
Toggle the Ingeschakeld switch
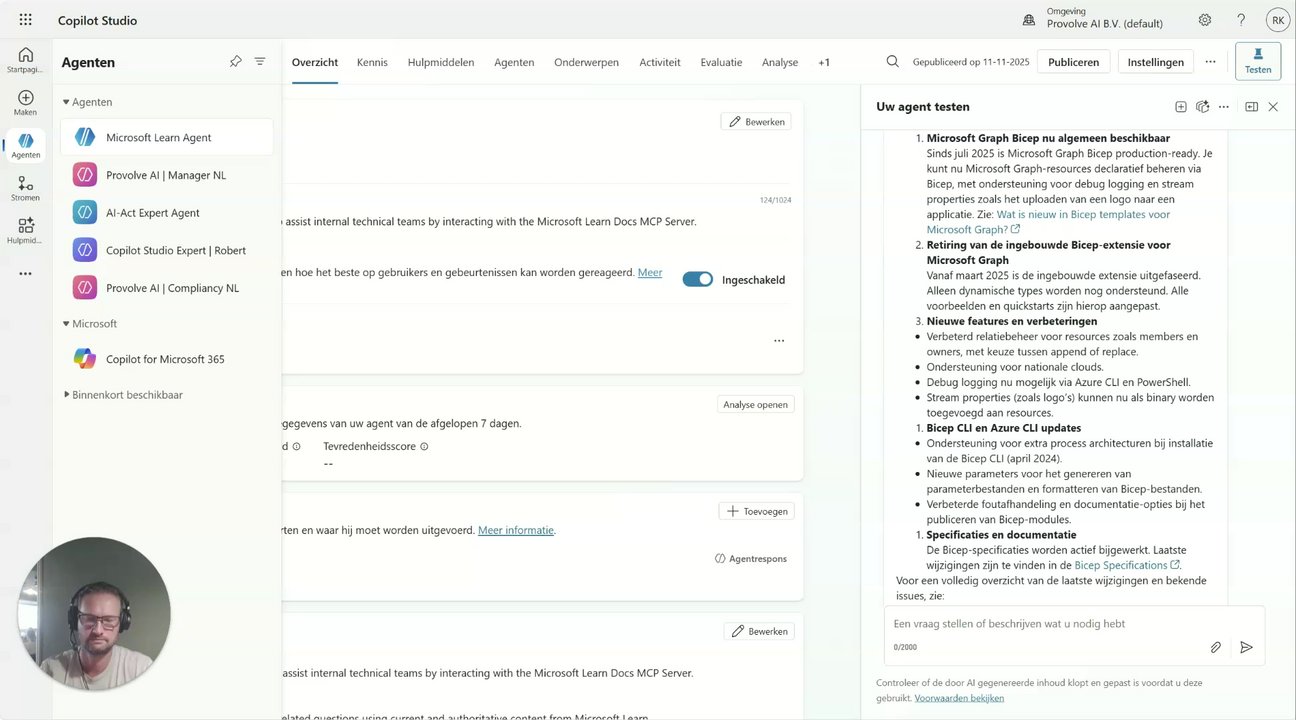tap(698, 280)
